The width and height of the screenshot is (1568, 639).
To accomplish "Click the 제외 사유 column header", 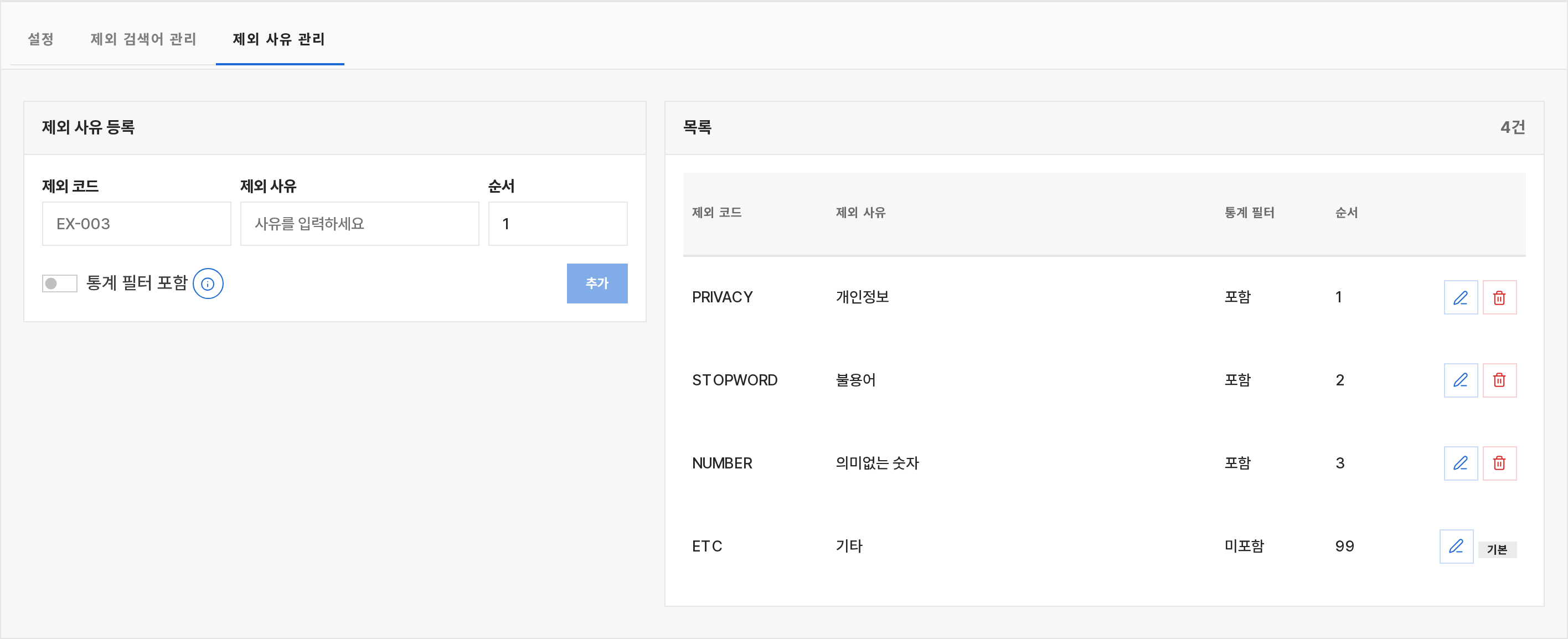I will coord(860,213).
